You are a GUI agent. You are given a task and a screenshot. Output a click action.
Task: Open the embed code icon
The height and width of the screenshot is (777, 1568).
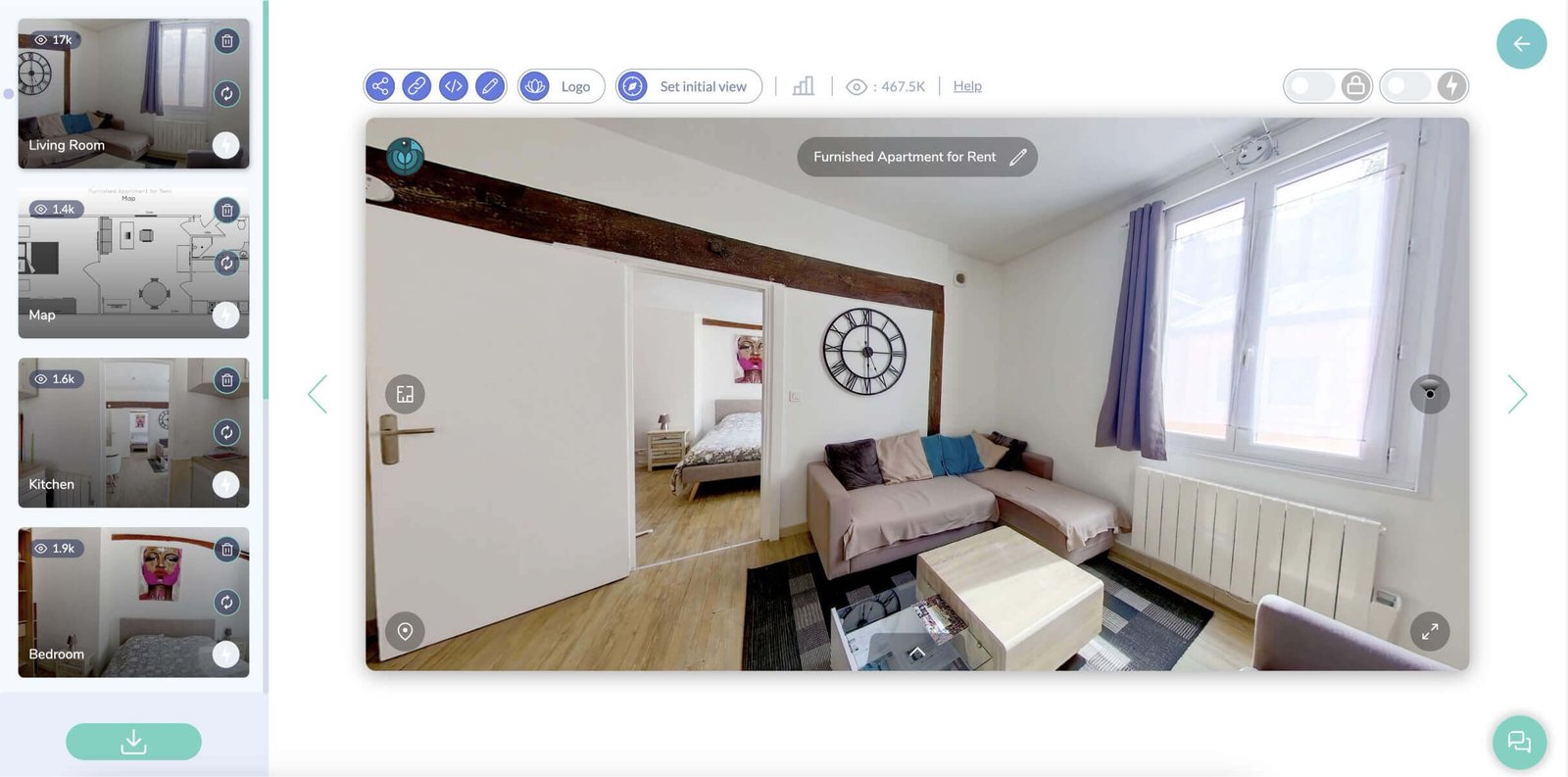pos(453,86)
